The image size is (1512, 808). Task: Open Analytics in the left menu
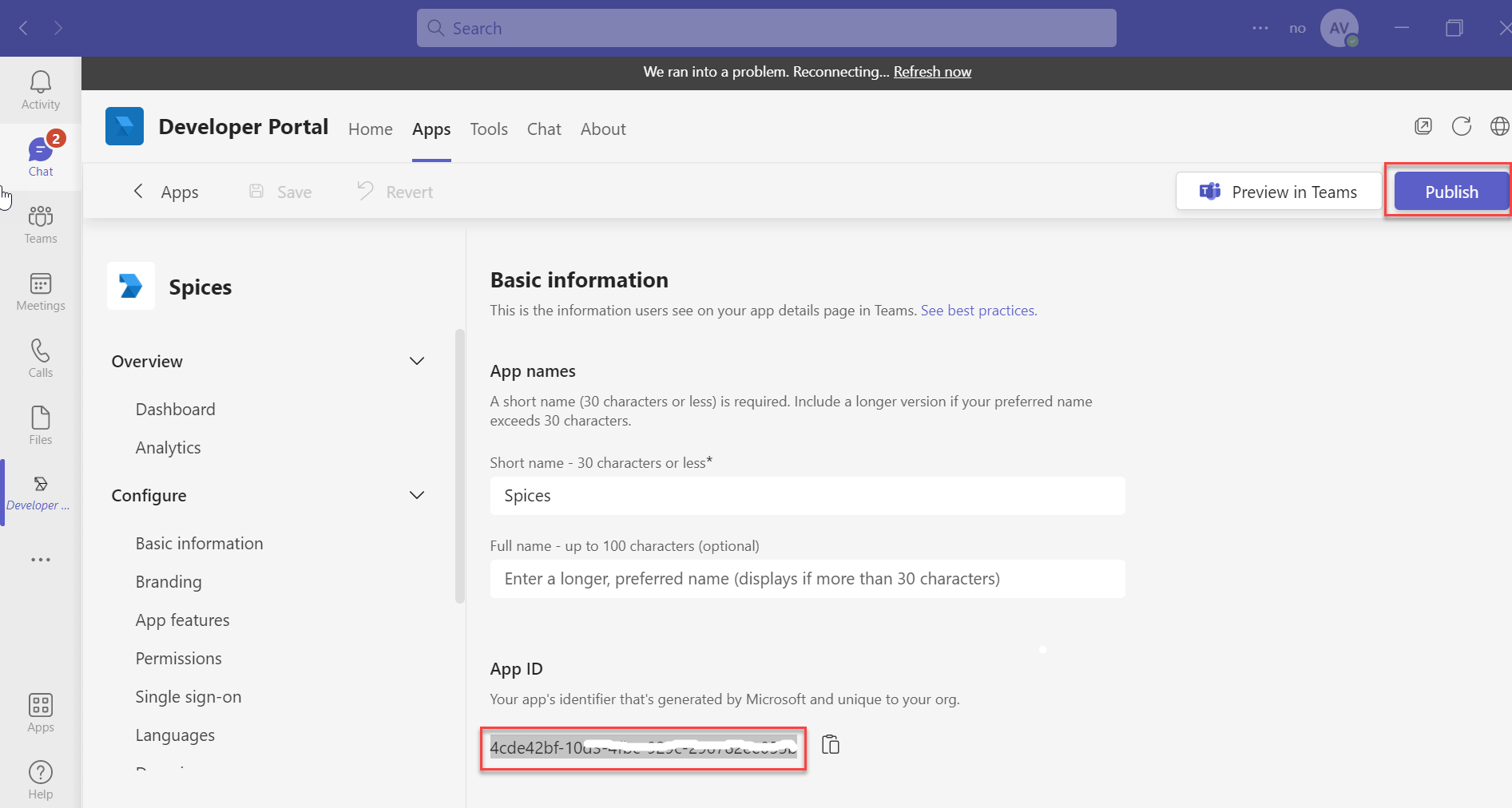[169, 448]
